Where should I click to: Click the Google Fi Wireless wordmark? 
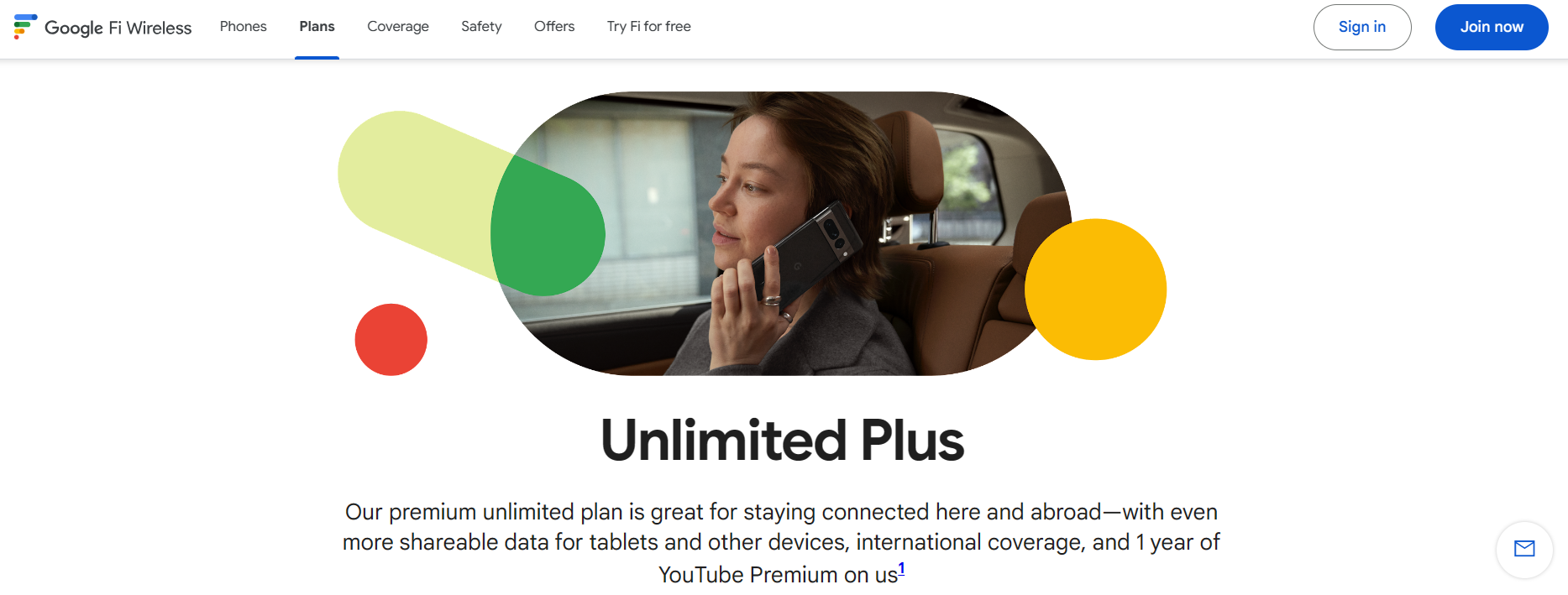pyautogui.click(x=118, y=28)
